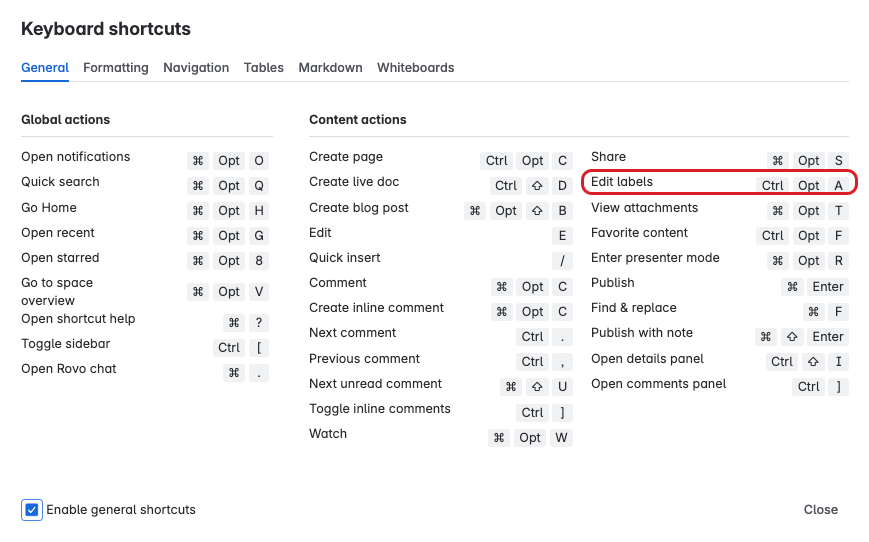Switch to the Whiteboards tab
Screen dimensions: 869x542
[415, 68]
